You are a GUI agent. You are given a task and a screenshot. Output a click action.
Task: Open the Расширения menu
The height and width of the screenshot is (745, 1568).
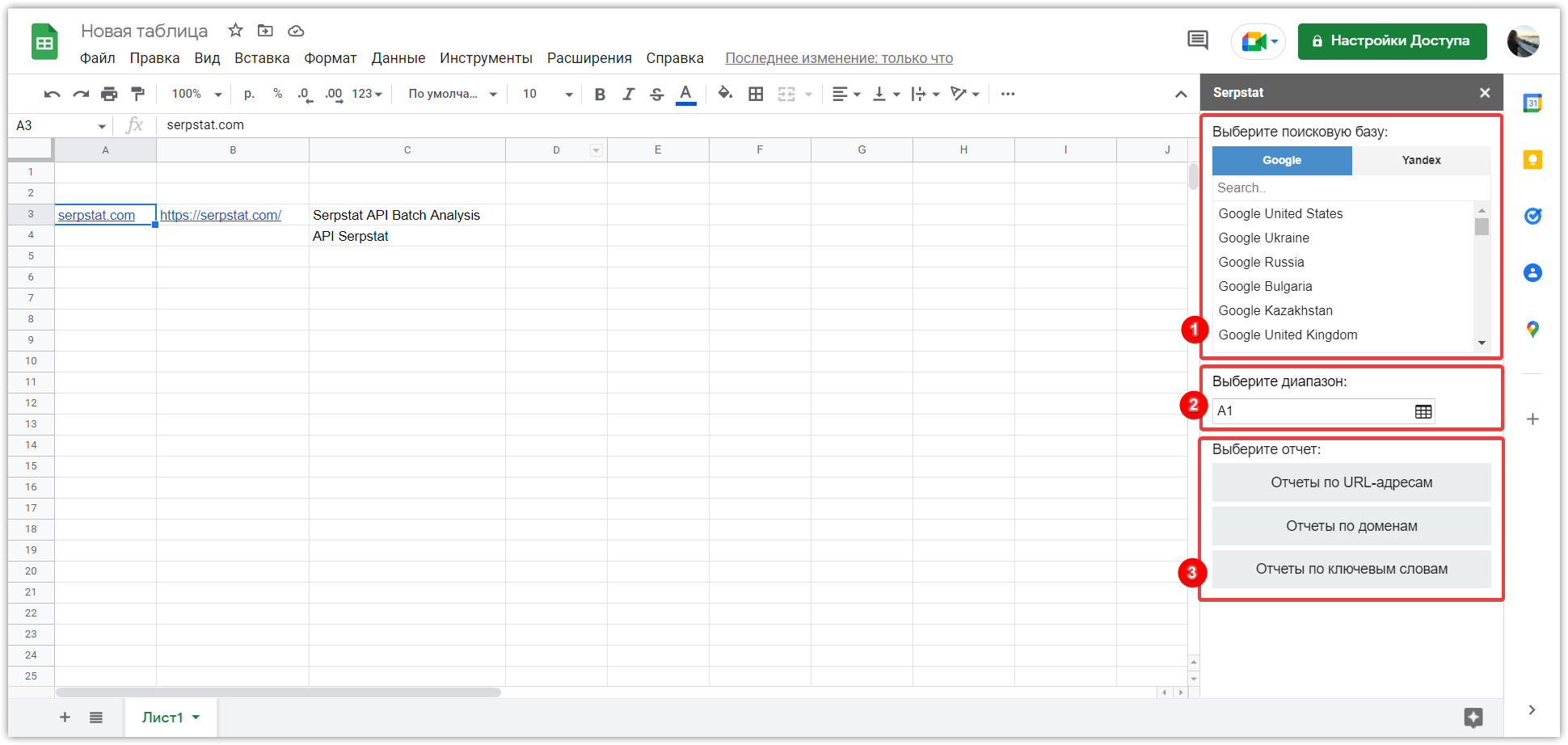coord(589,58)
